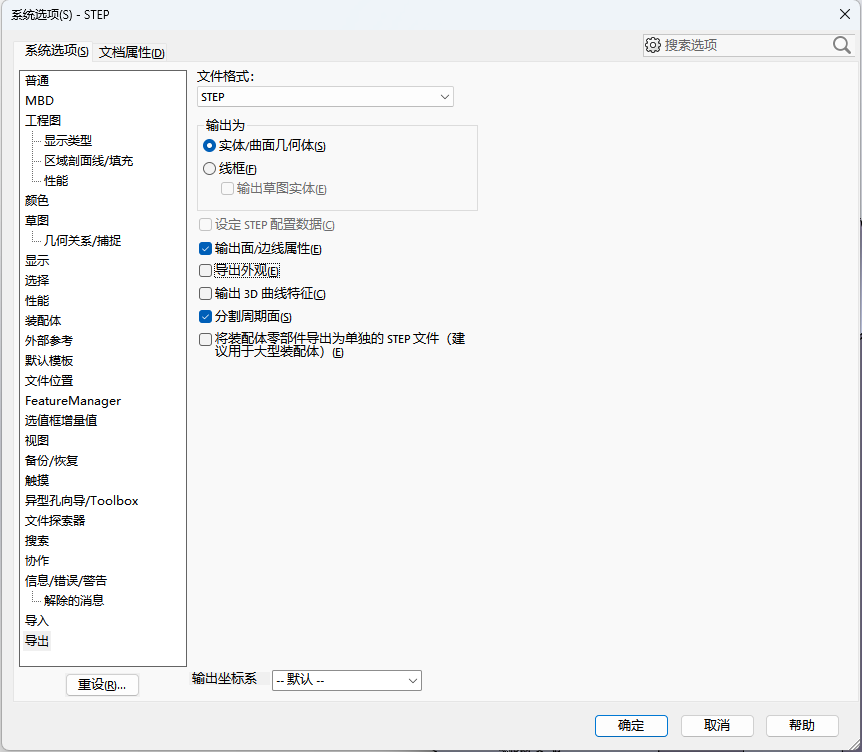Switch to 系统选项 tab

[x=56, y=51]
